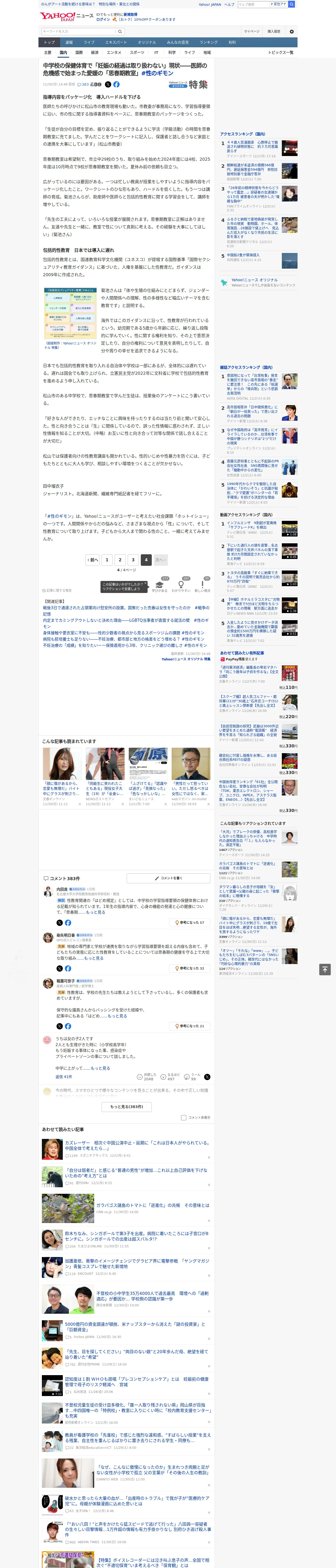
Task: Click the web search magnifier button at top
Action: (x=292, y=4)
